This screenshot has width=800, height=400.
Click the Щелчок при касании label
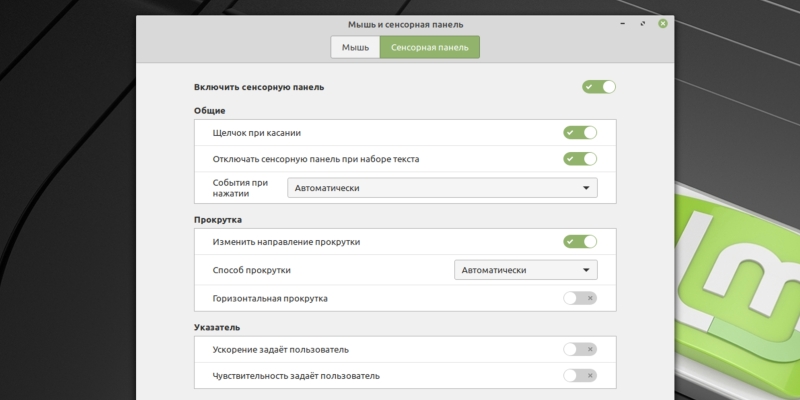[x=257, y=133]
